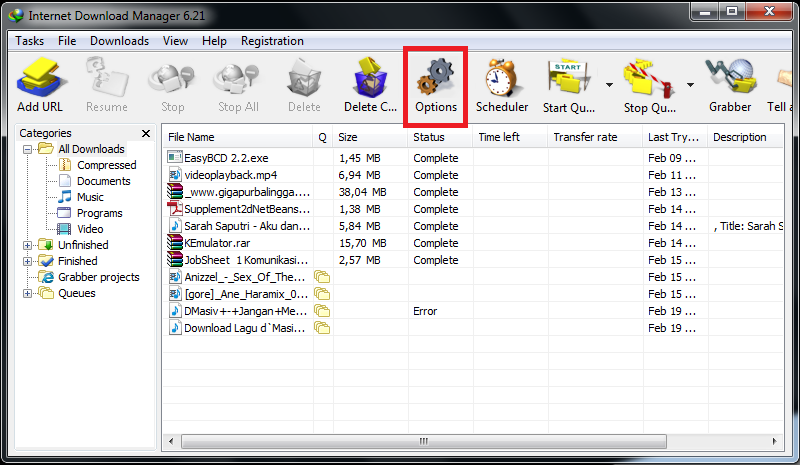Click the Add URL toolbar icon
This screenshot has width=800, height=465.
click(x=40, y=78)
